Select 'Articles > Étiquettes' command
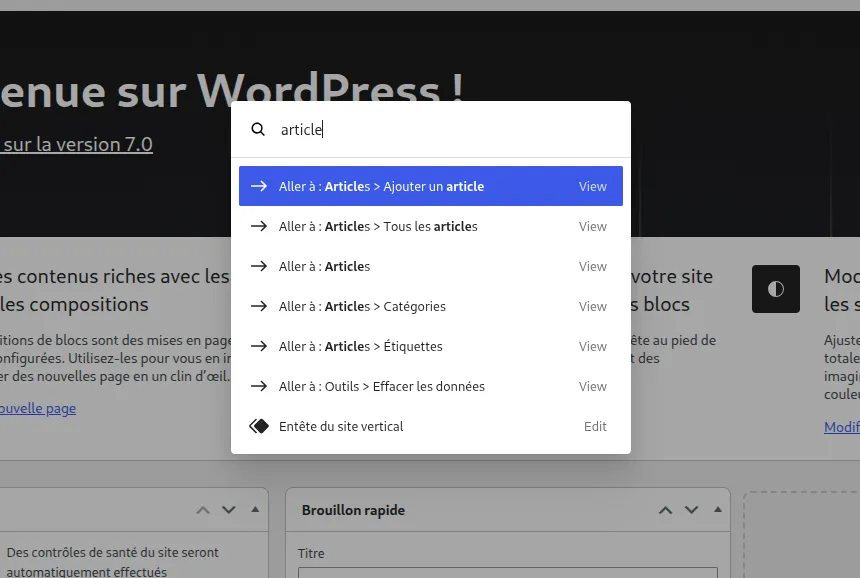 (431, 347)
